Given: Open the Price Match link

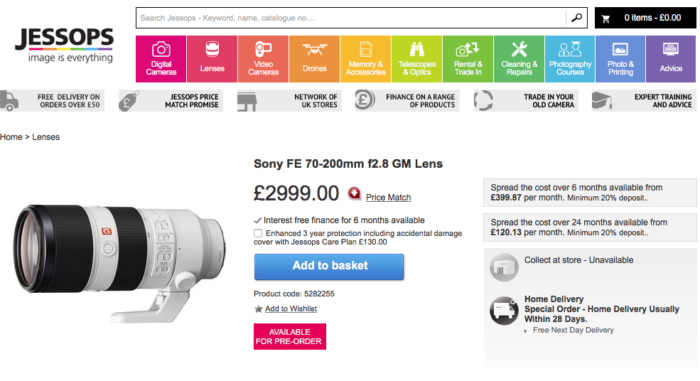Looking at the screenshot, I should click(x=388, y=197).
